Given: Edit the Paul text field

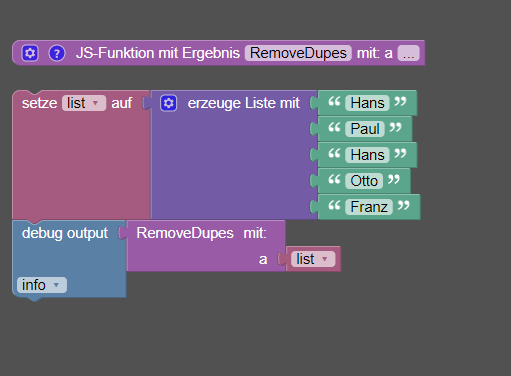Looking at the screenshot, I should coord(365,129).
